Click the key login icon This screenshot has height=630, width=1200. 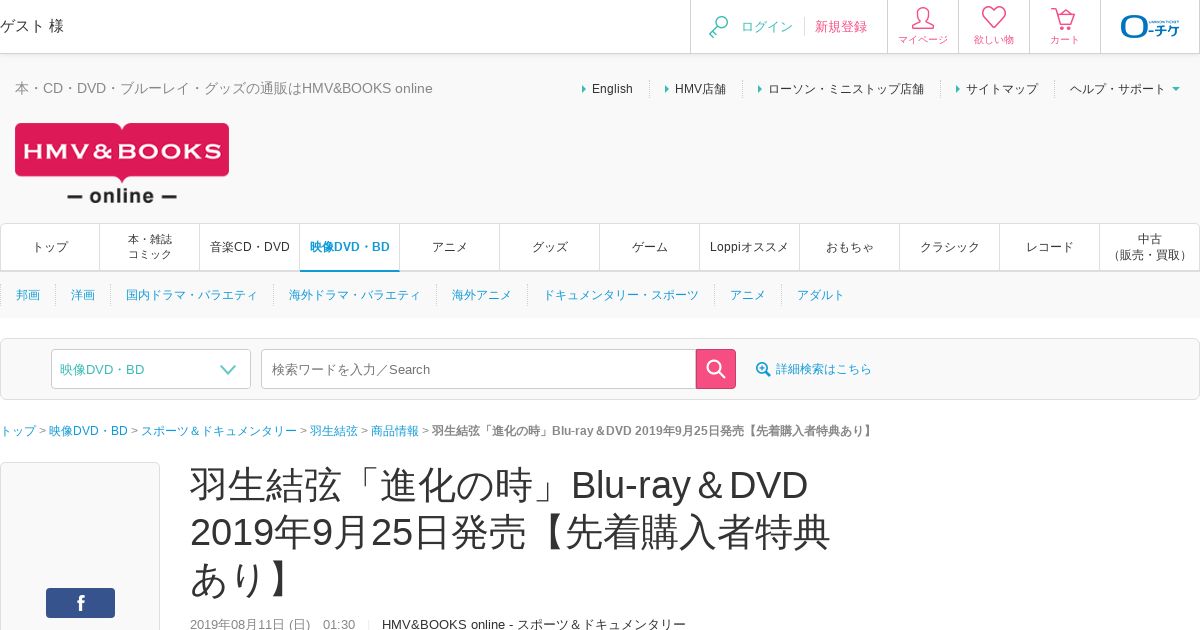coord(718,27)
